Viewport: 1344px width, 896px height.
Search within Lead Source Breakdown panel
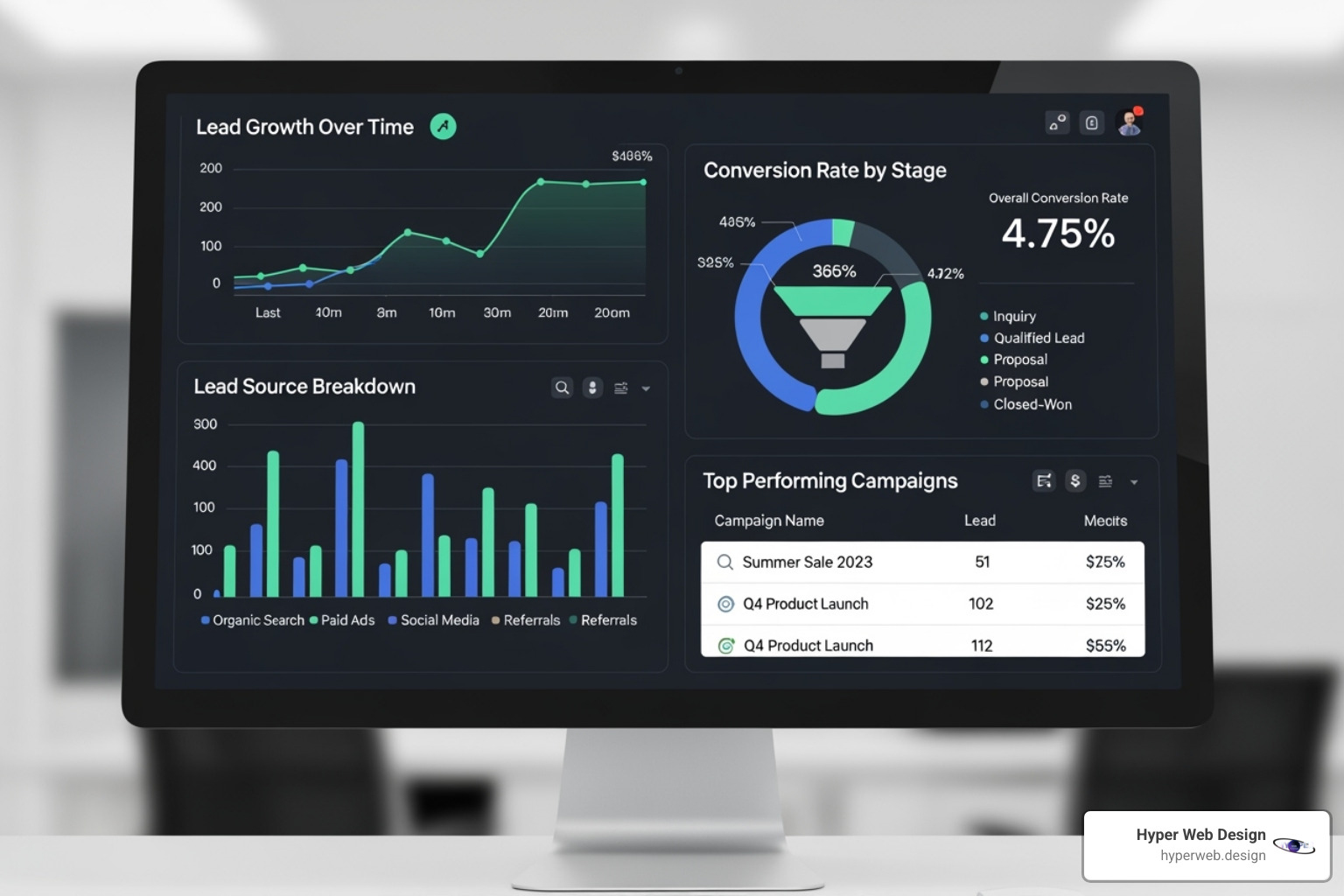tap(562, 388)
